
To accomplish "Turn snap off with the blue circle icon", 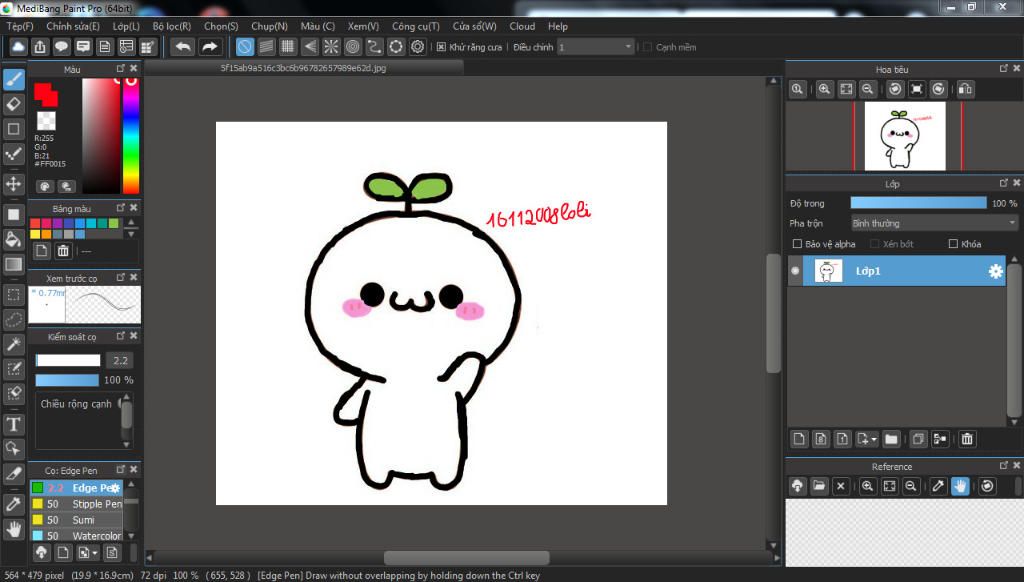I will coord(245,47).
